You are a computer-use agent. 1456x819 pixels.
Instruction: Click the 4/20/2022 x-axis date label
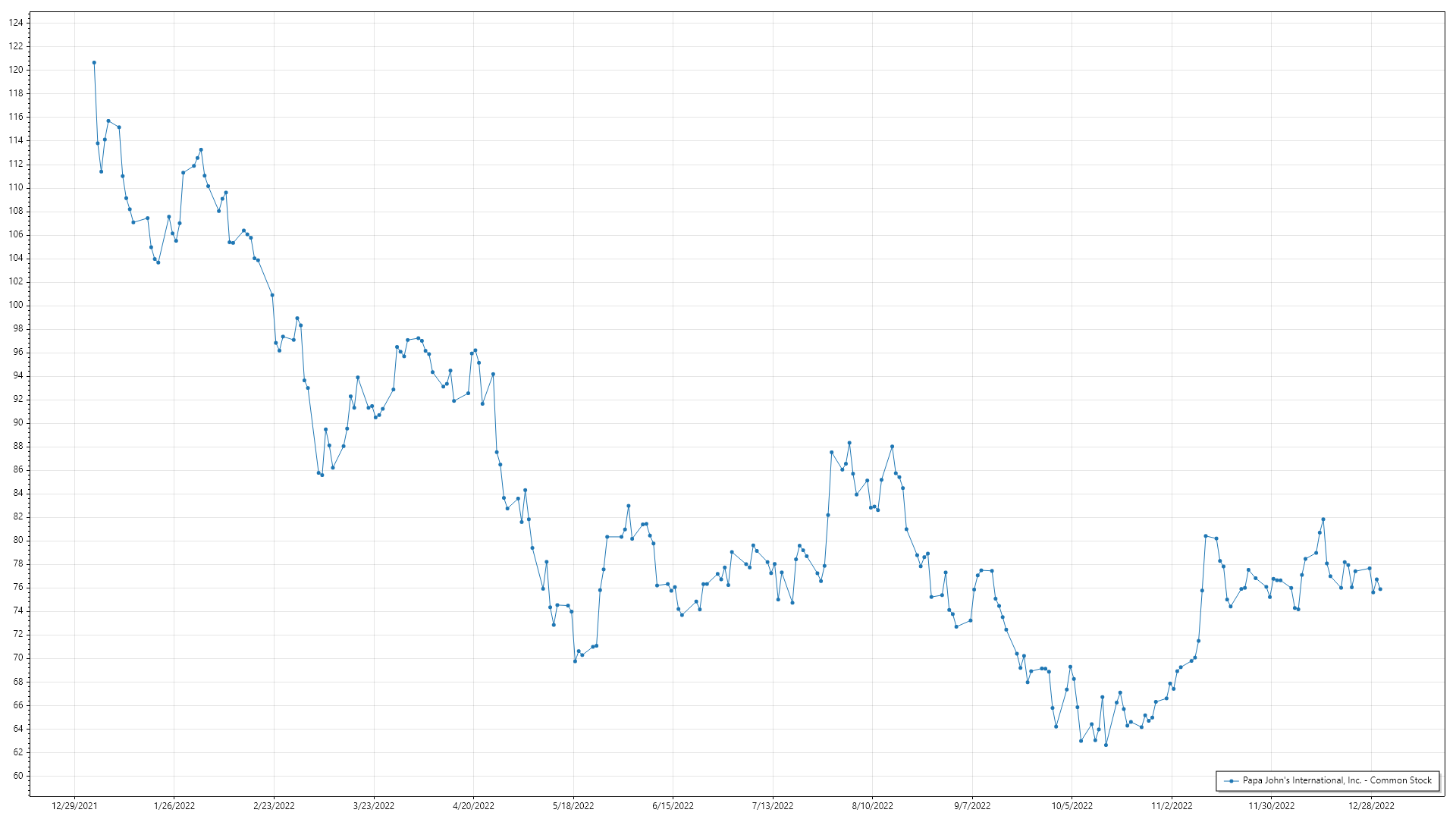(x=473, y=806)
